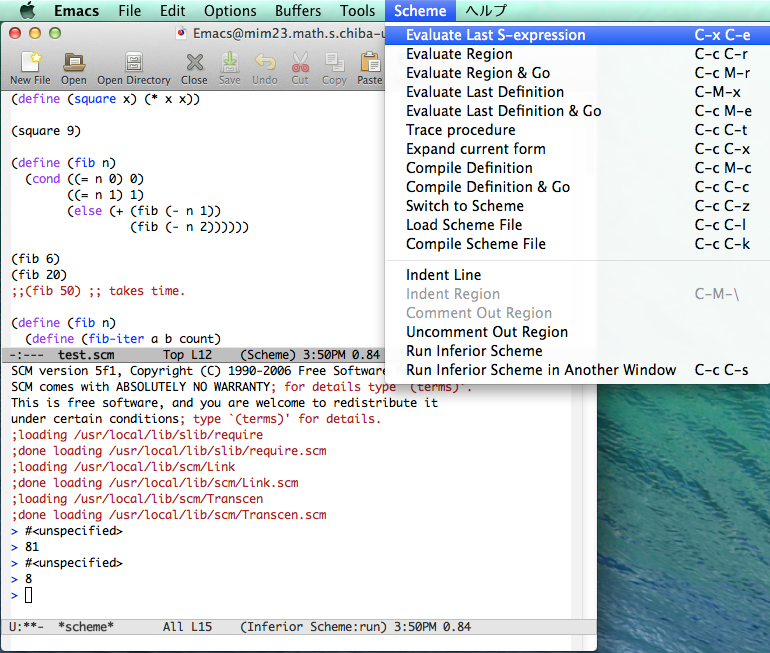Open the Tools menu
Viewport: 770px width, 653px height.
[x=357, y=10]
